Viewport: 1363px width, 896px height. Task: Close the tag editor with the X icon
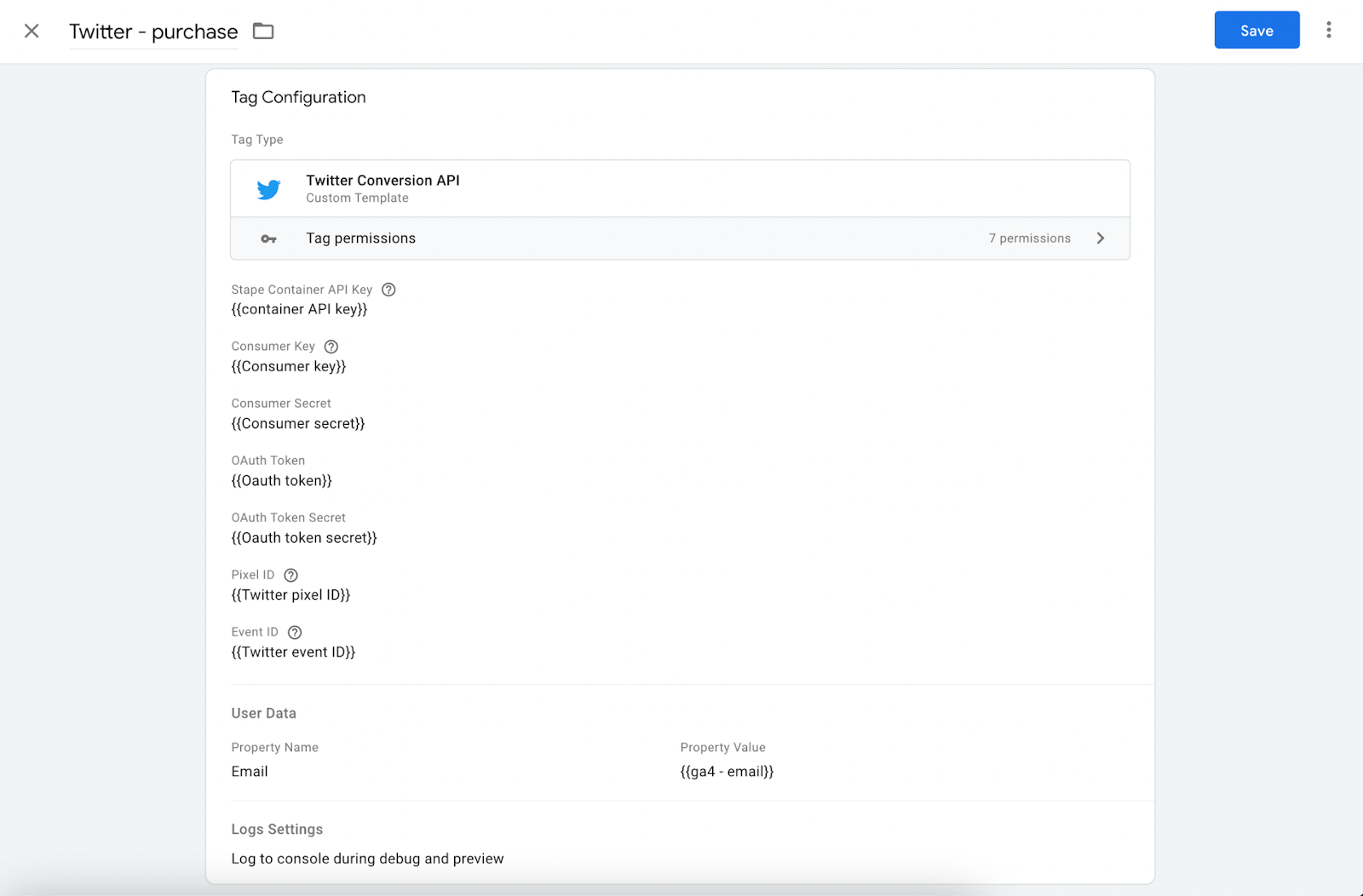coord(32,32)
